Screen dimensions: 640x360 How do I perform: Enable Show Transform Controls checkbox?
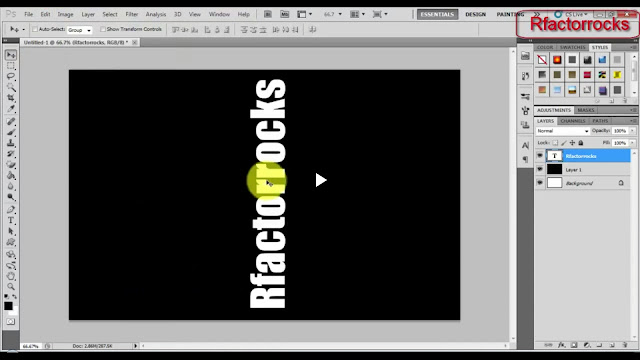(x=103, y=29)
